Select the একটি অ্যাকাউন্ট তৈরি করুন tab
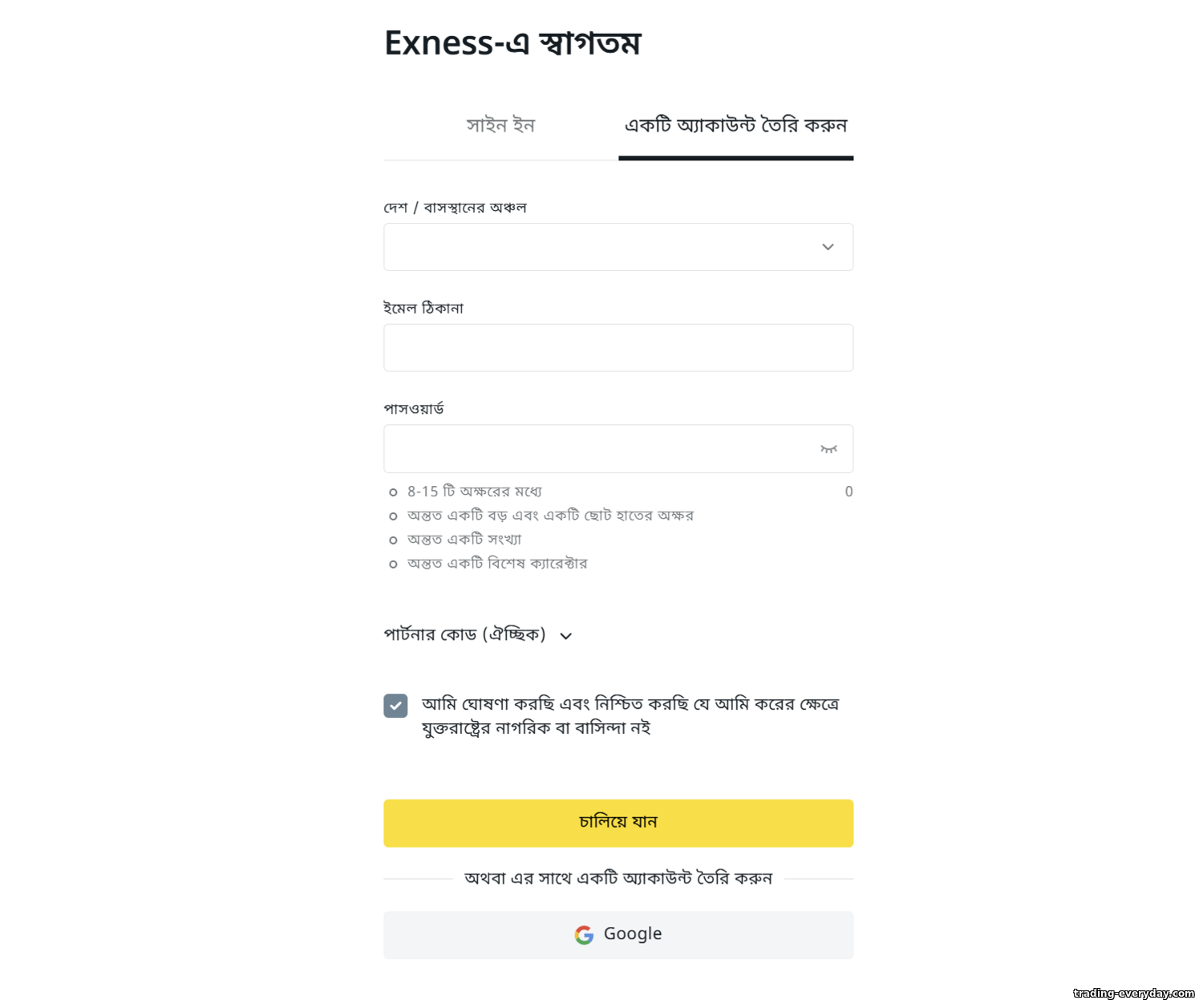 [735, 126]
